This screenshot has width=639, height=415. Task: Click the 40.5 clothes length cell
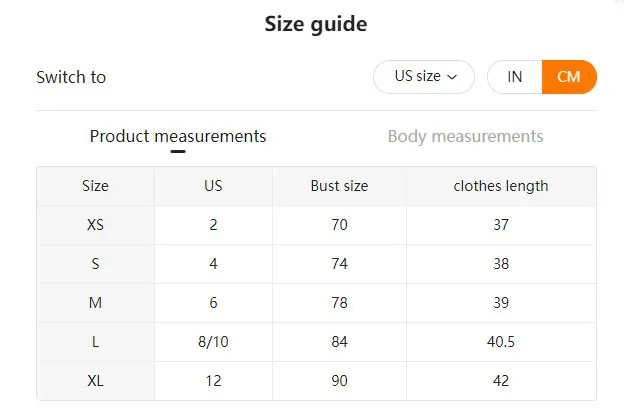(501, 342)
